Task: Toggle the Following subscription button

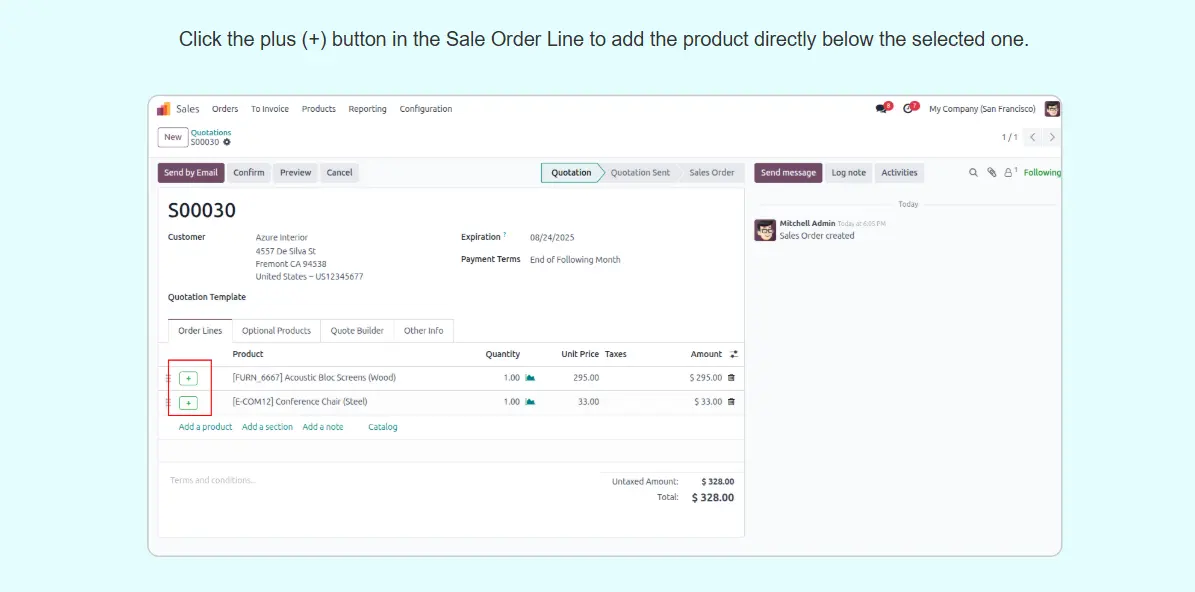Action: coord(1041,173)
